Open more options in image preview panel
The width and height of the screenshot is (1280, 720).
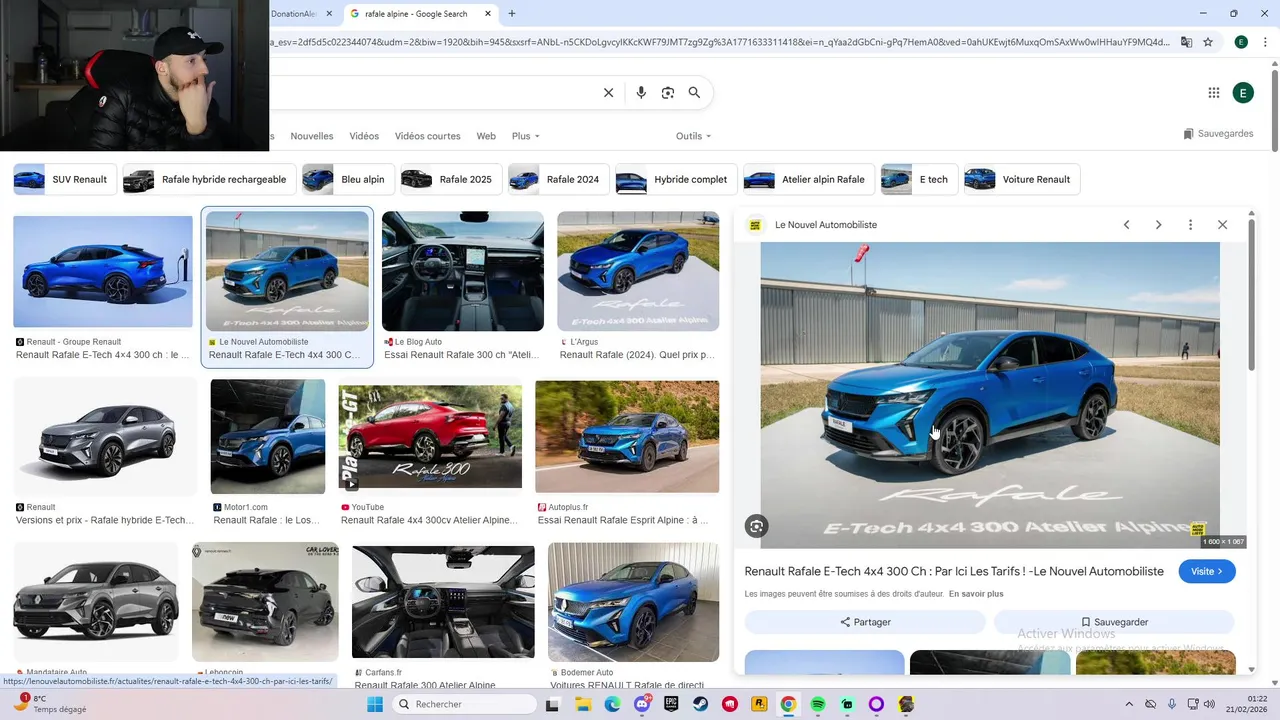tap(1190, 225)
